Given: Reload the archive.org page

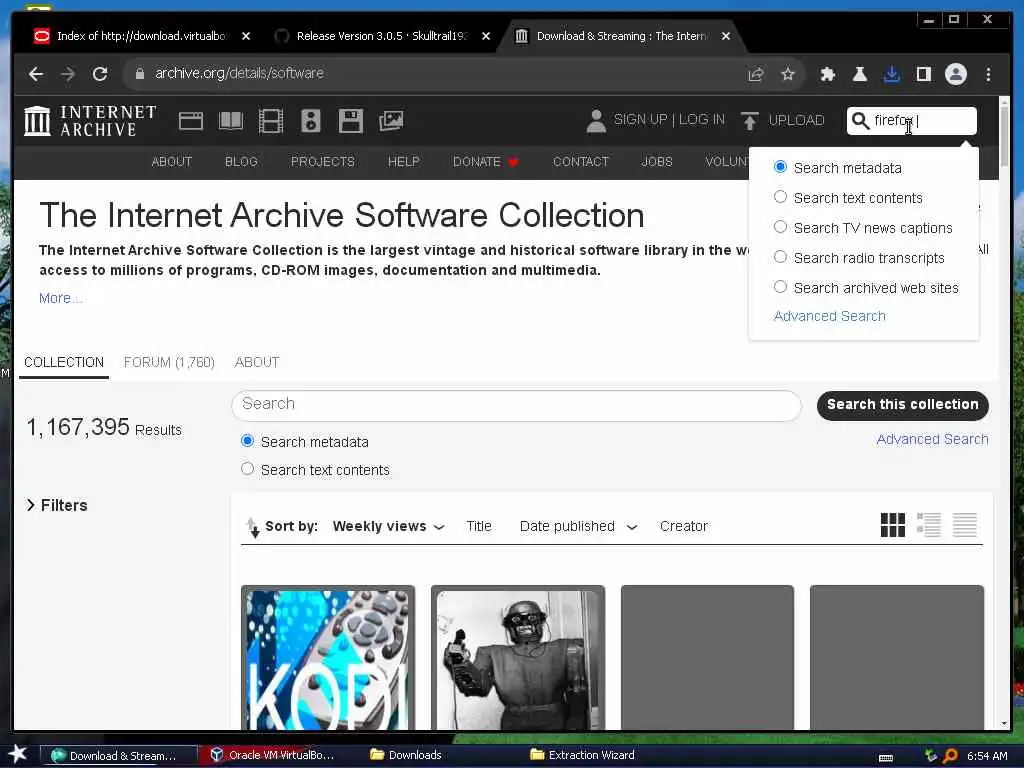Looking at the screenshot, I should pyautogui.click(x=100, y=74).
